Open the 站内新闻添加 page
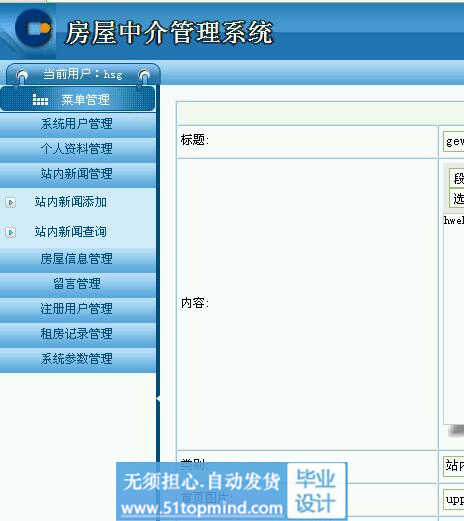Viewport: 464px width, 521px height. (71, 202)
